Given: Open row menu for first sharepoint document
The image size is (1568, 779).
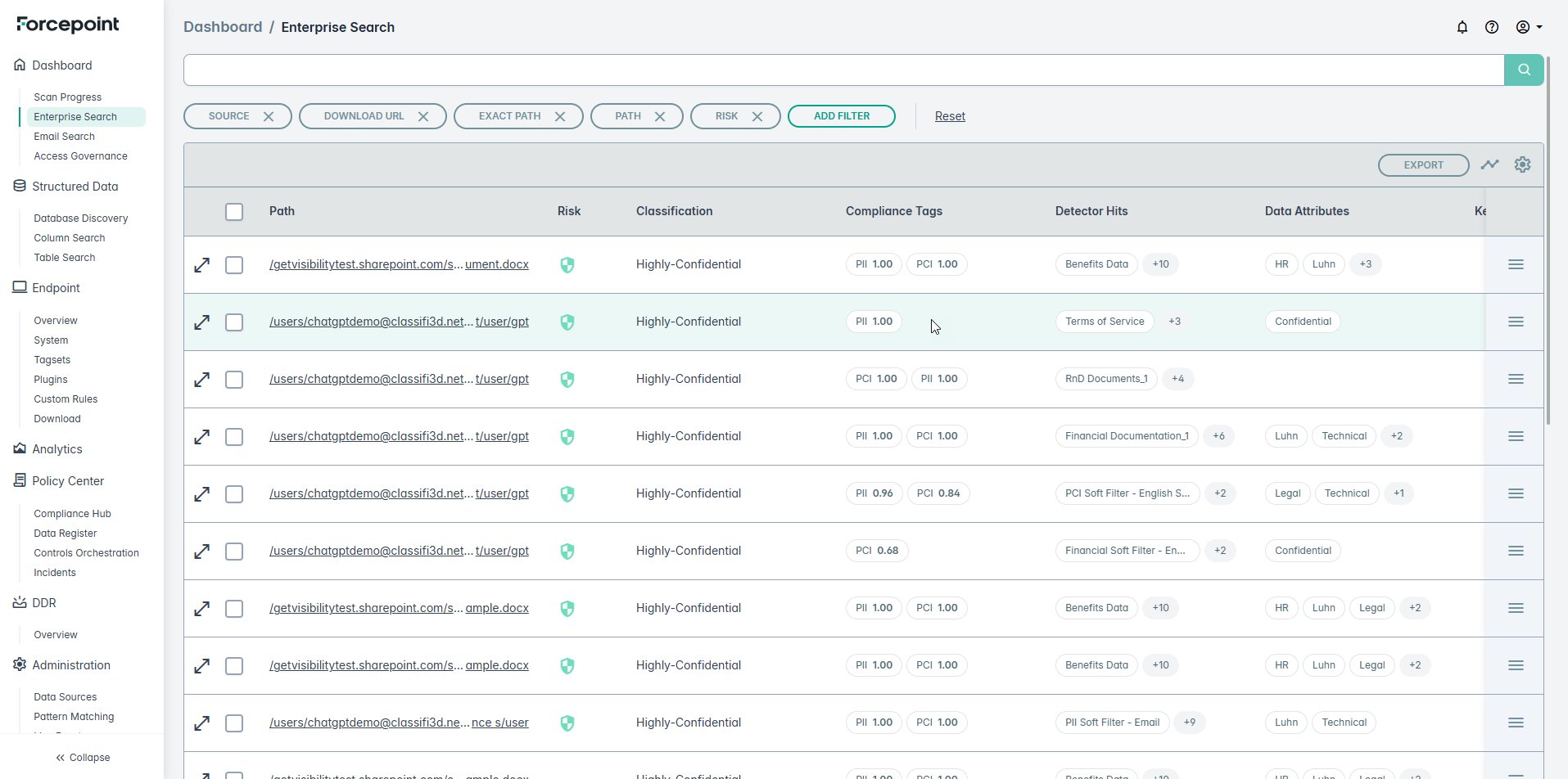Looking at the screenshot, I should coord(1515,264).
